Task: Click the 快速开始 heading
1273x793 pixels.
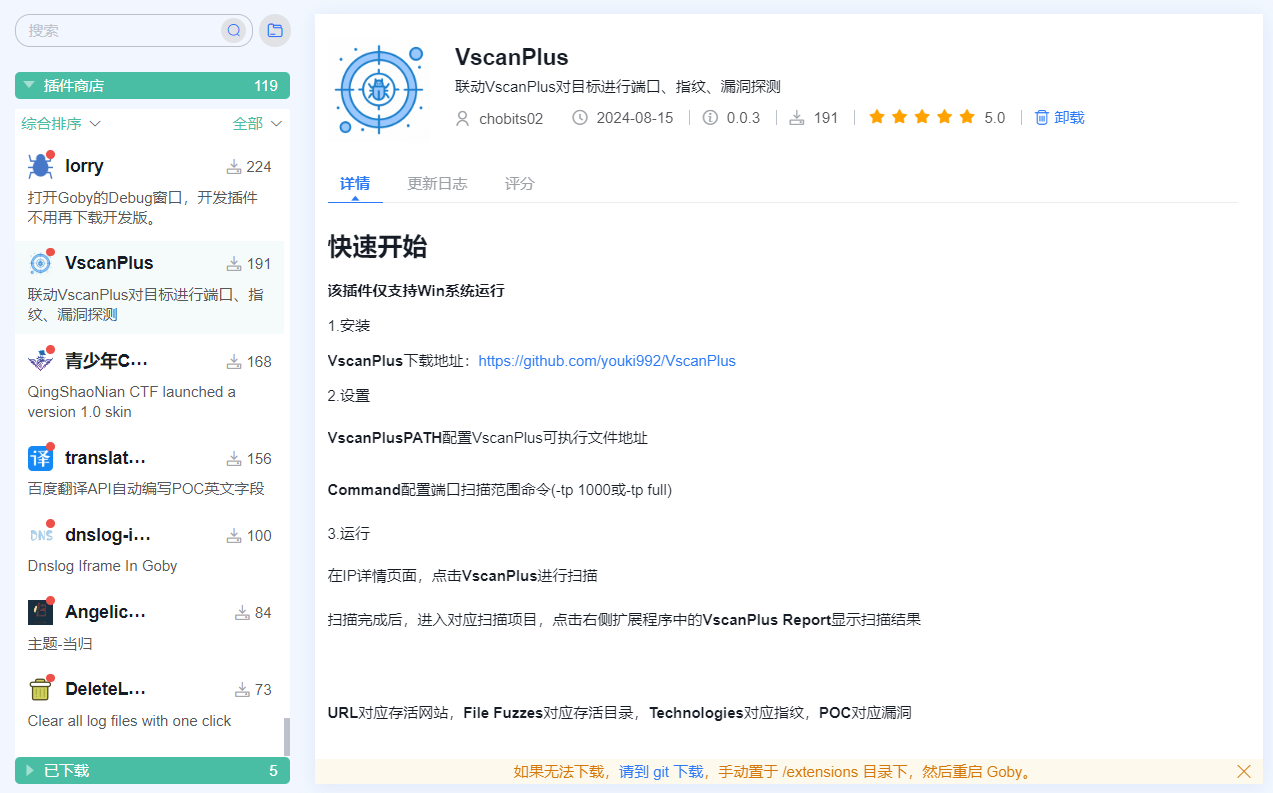Action: tap(378, 247)
